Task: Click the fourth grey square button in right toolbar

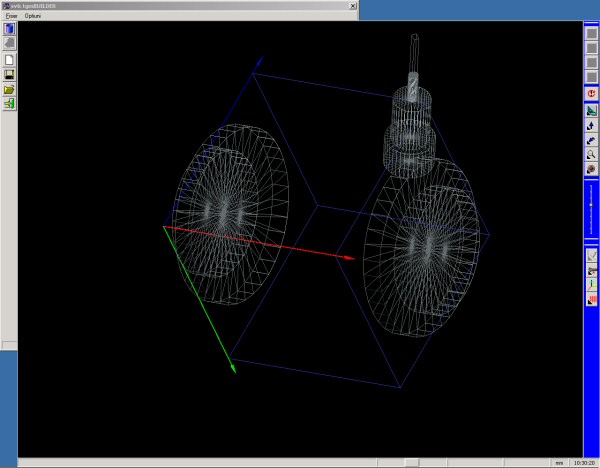Action: click(x=592, y=77)
